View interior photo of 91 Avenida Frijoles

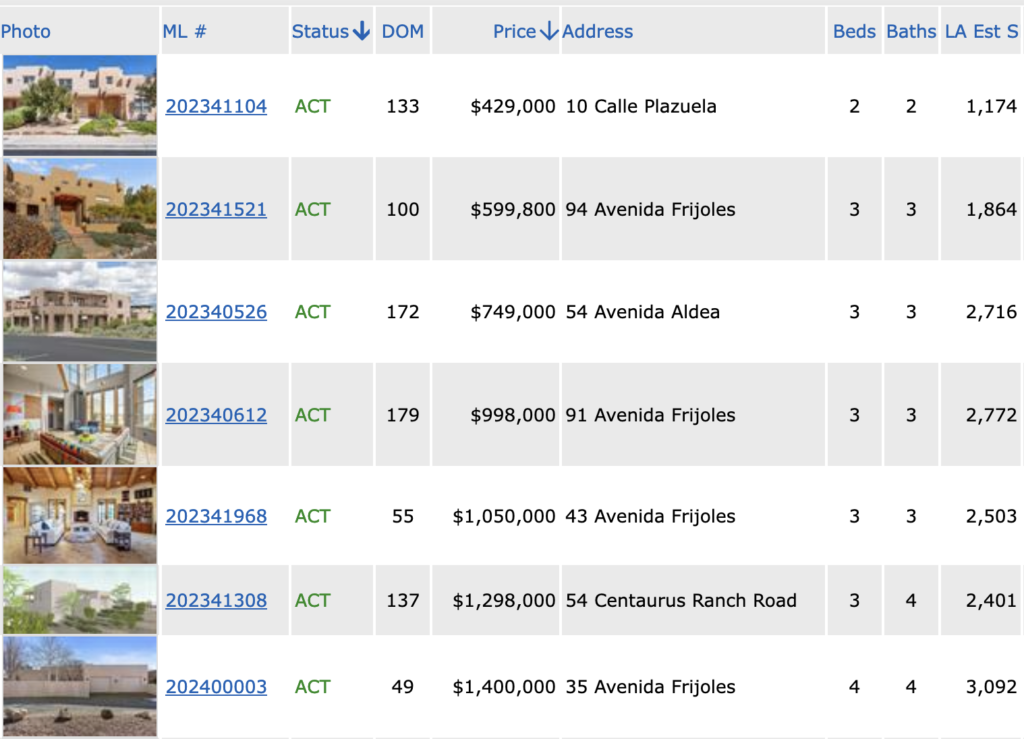(x=80, y=415)
